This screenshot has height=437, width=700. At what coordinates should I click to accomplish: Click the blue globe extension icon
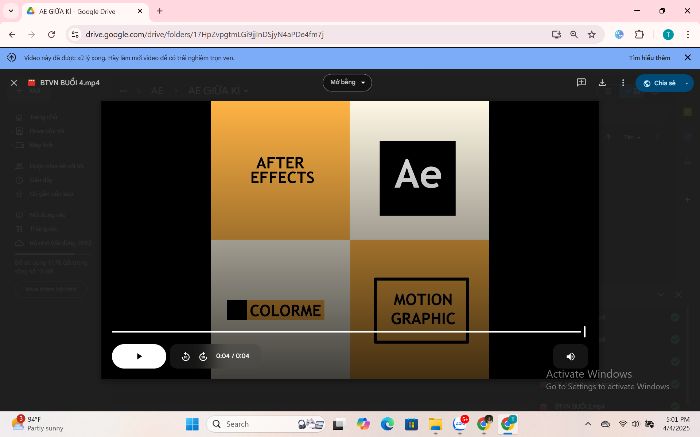[619, 34]
